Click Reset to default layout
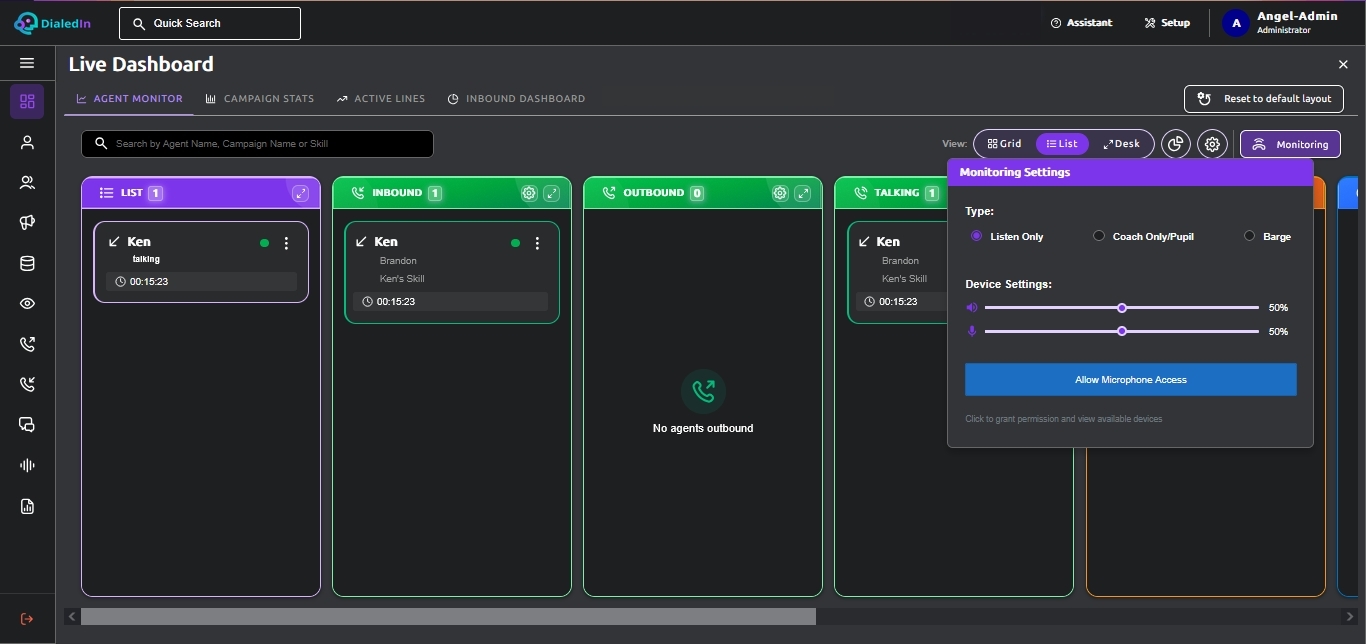 1264,99
